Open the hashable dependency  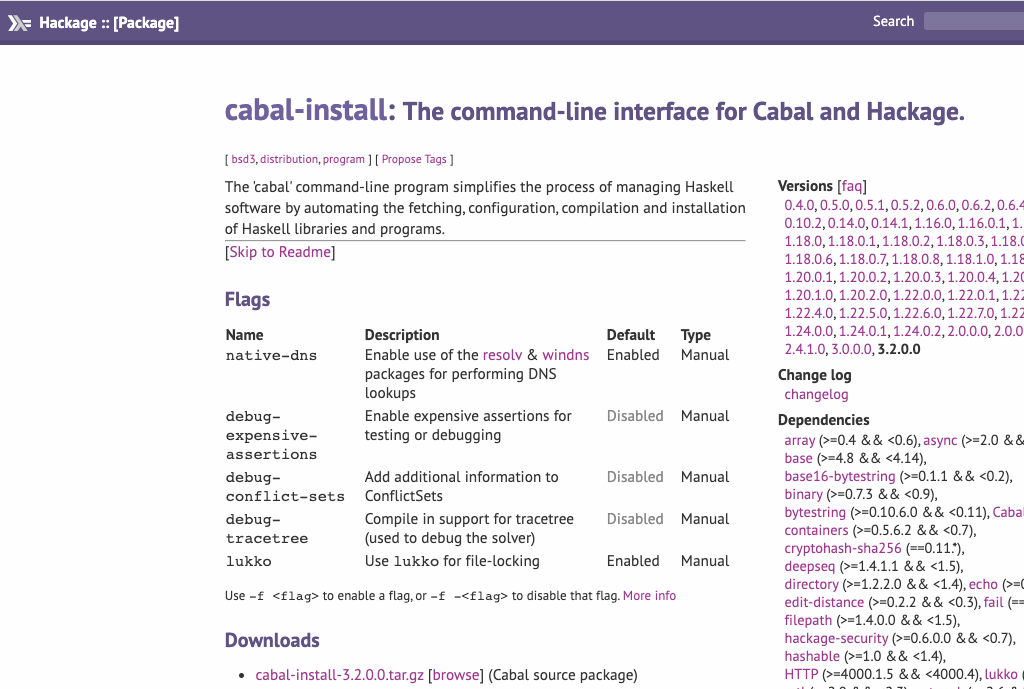(812, 656)
